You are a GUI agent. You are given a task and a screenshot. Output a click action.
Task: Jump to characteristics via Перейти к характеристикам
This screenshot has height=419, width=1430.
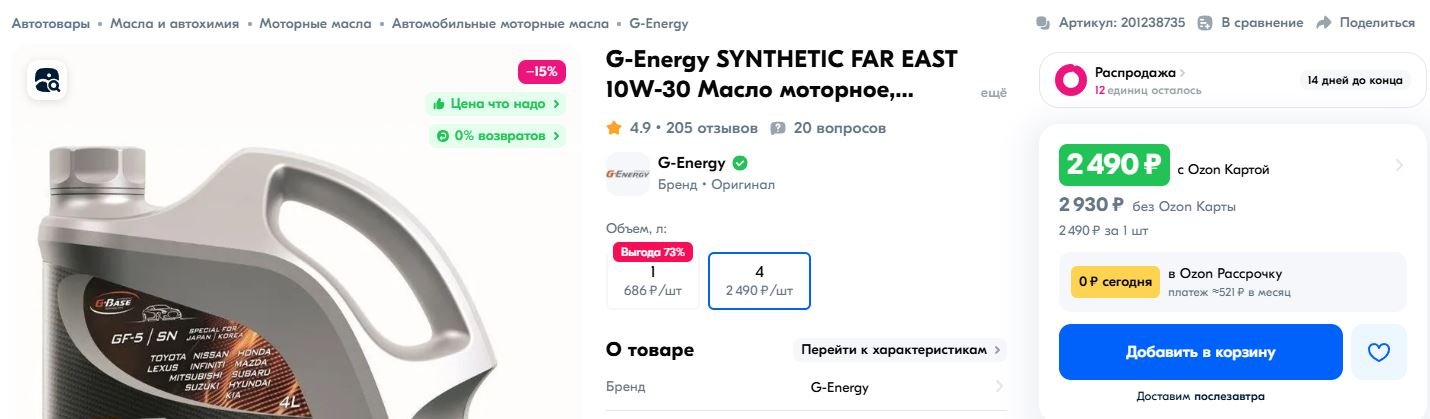coord(900,350)
